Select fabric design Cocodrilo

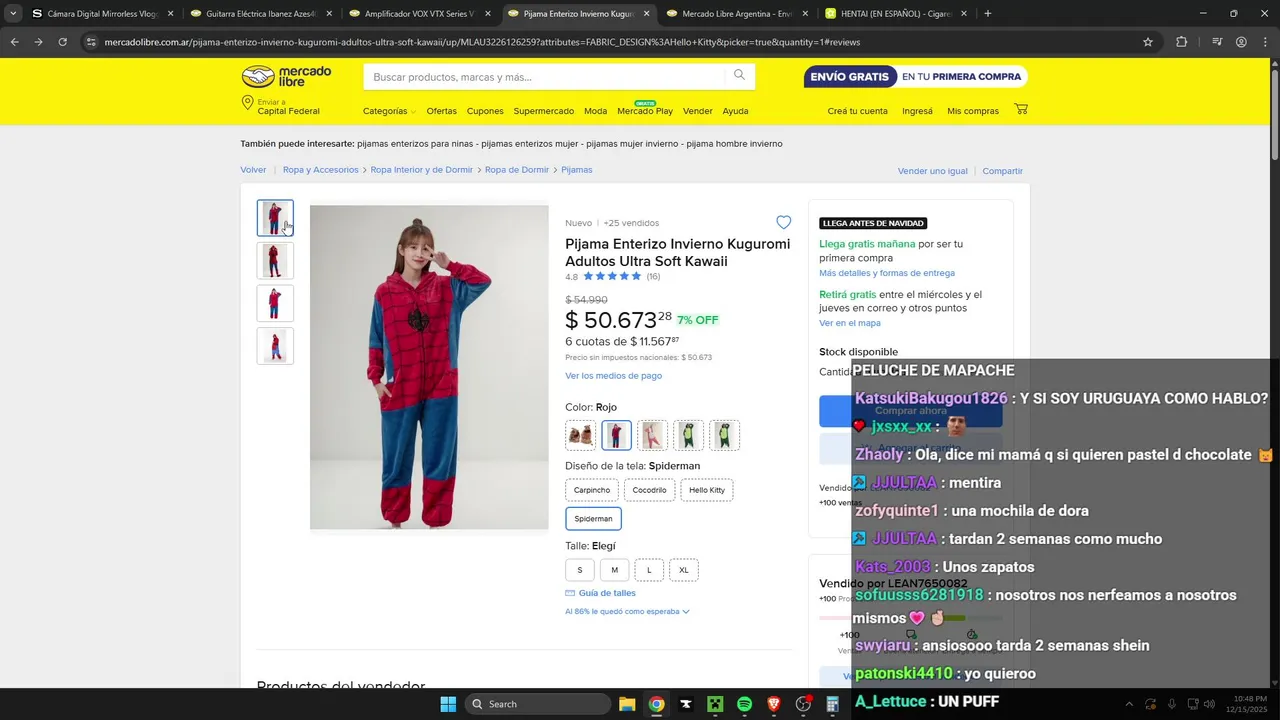click(649, 490)
